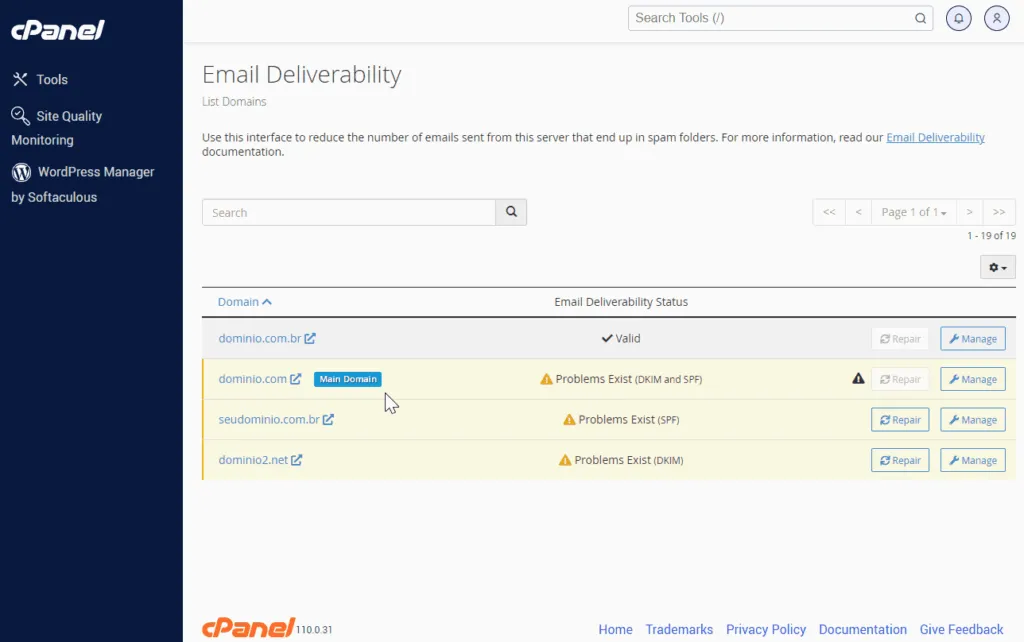Screen dimensions: 1024x642
Task: Open Tools in the sidebar
Action: (51, 80)
